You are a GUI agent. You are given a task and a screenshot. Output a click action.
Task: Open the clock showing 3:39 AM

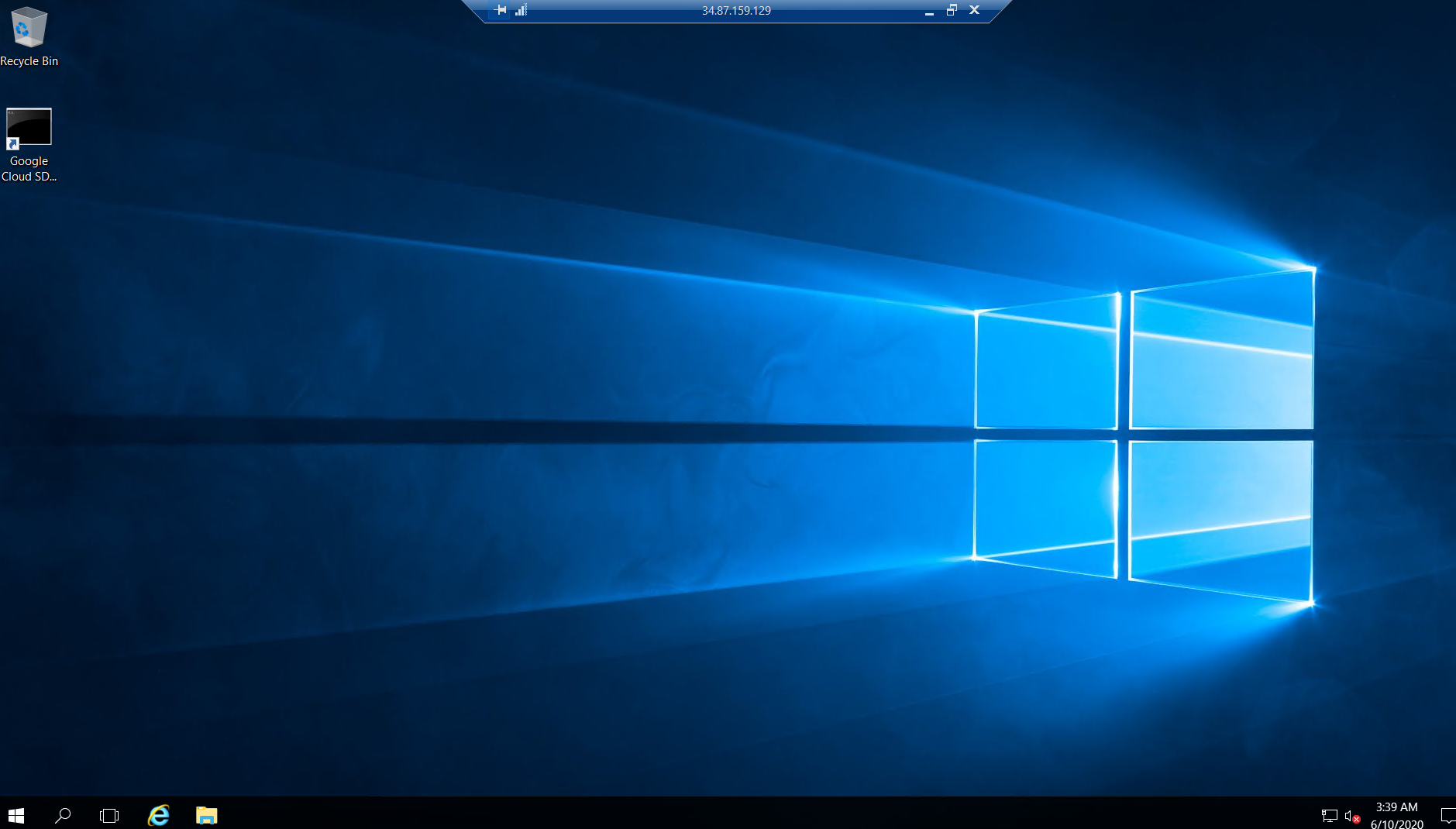[1396, 815]
